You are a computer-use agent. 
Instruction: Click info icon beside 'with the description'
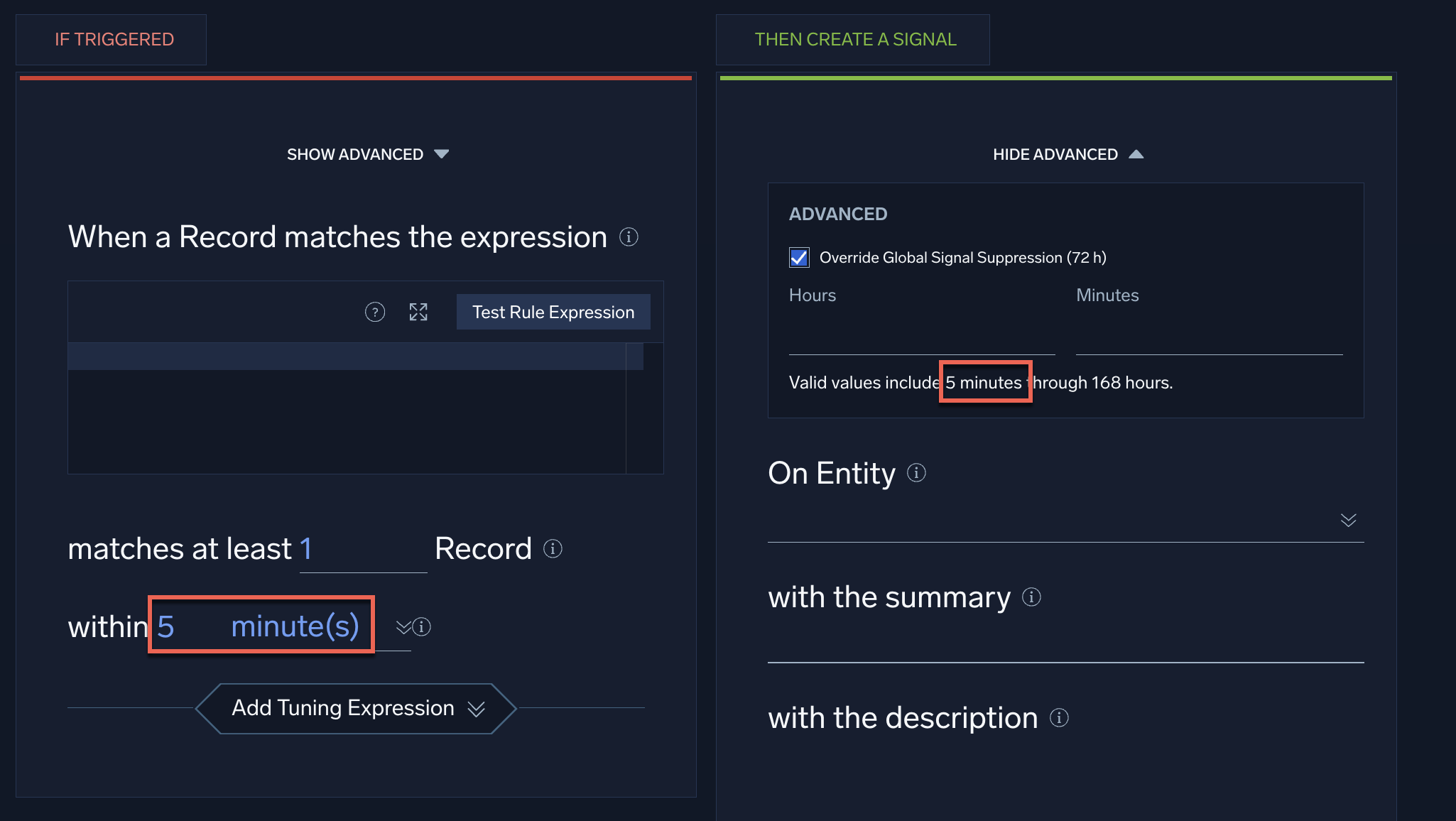[x=1059, y=718]
